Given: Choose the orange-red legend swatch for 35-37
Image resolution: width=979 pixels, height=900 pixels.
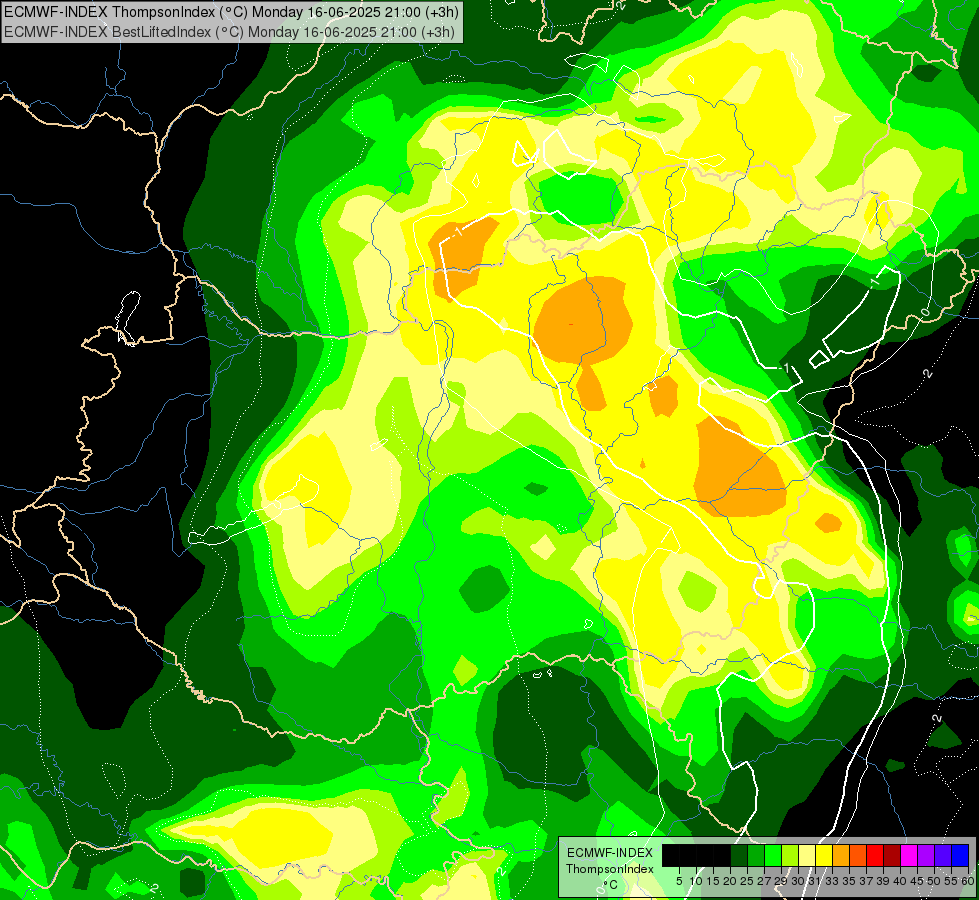Looking at the screenshot, I should tap(858, 855).
